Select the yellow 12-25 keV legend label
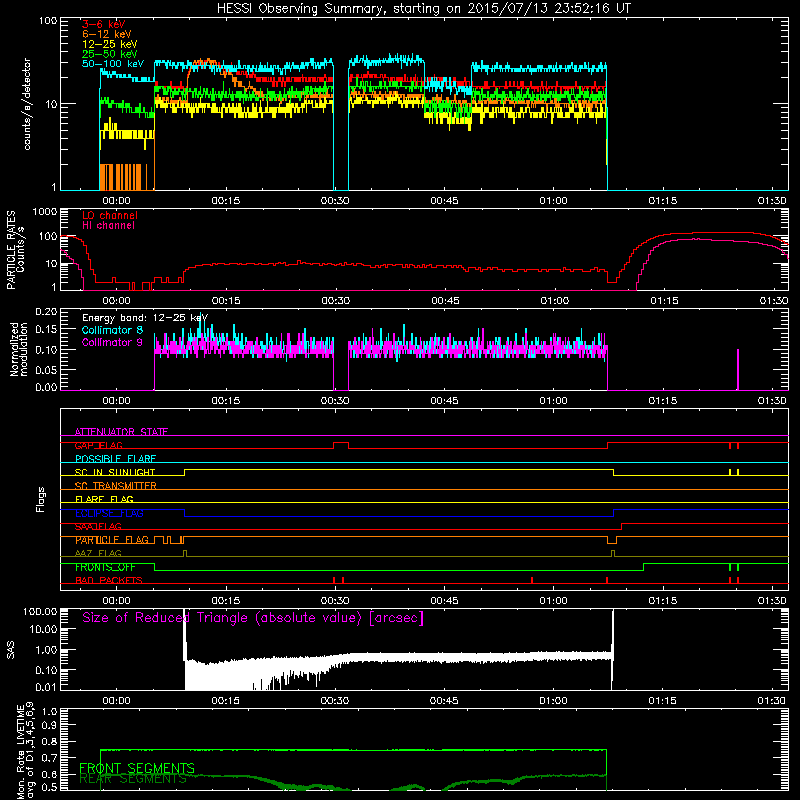The width and height of the screenshot is (800, 800). [x=110, y=44]
